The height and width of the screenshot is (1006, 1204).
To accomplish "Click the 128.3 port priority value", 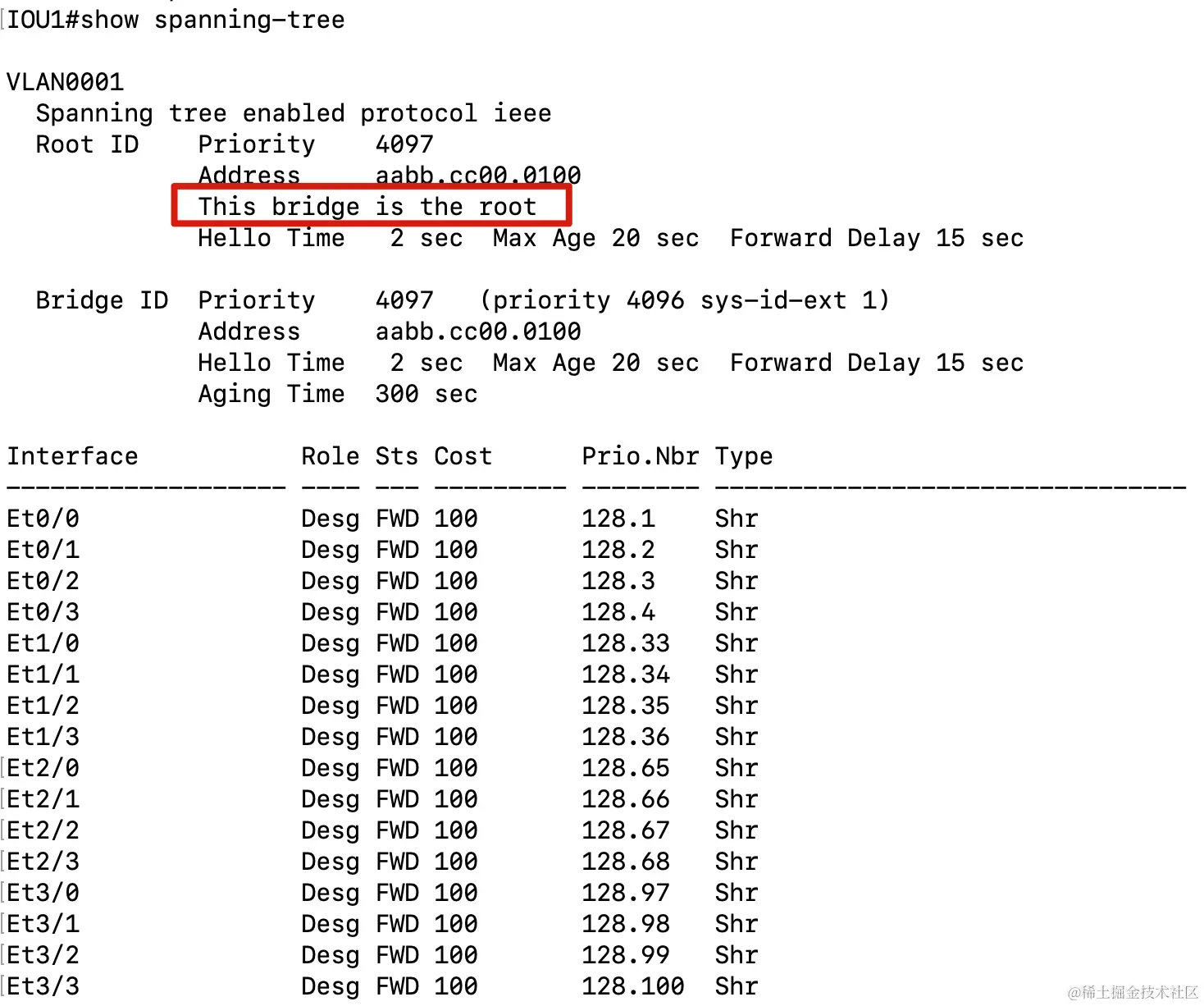I will [618, 581].
